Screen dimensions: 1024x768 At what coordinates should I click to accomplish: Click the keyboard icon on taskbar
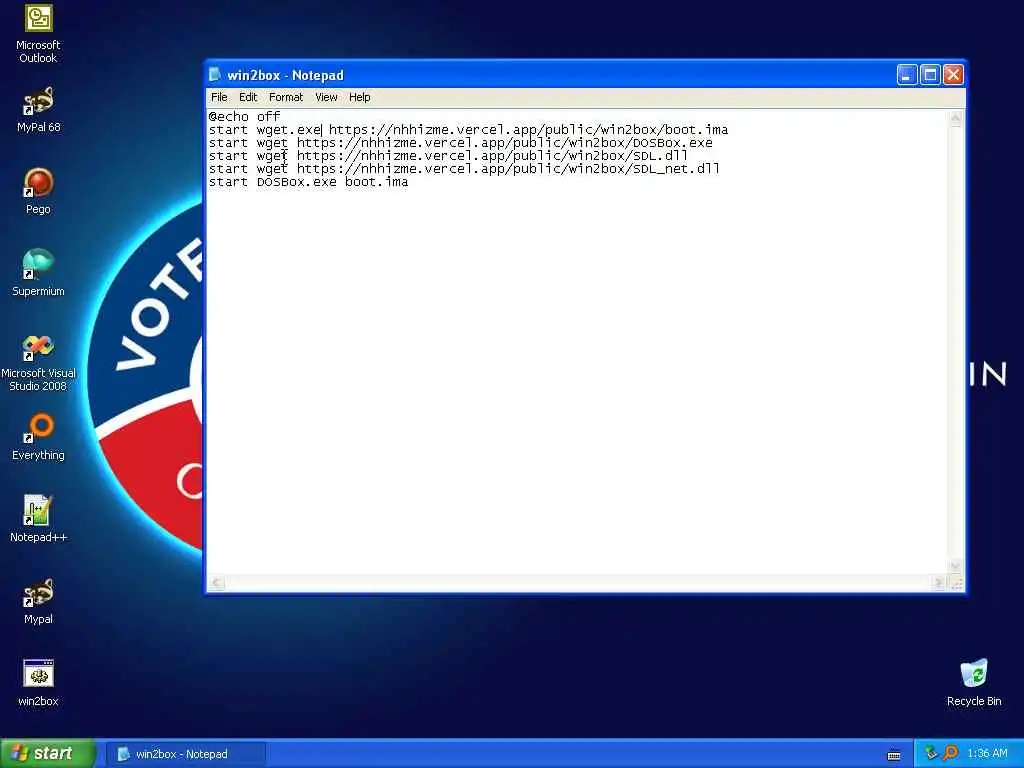(x=894, y=755)
